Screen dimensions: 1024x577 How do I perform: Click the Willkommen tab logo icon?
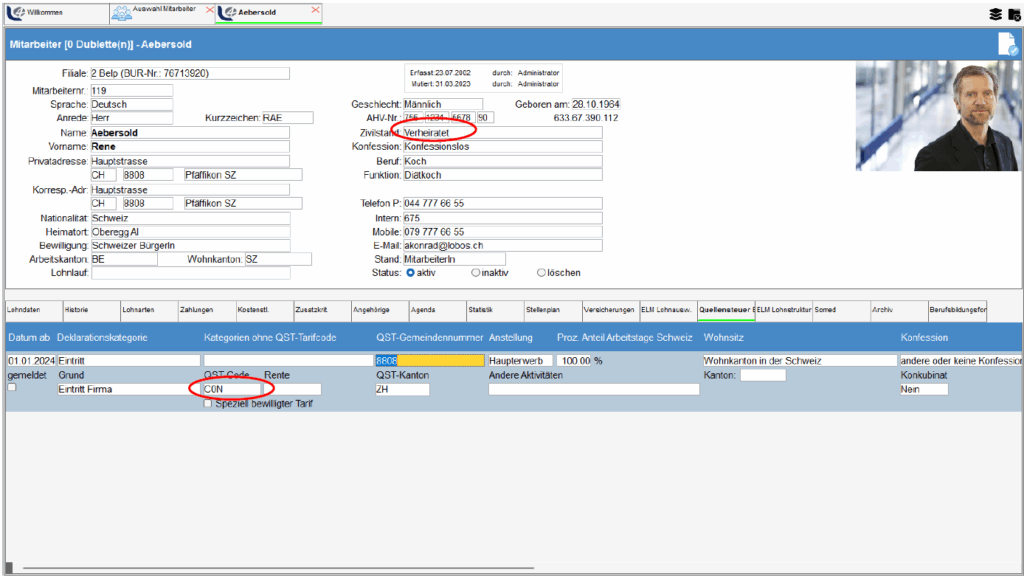(15, 13)
